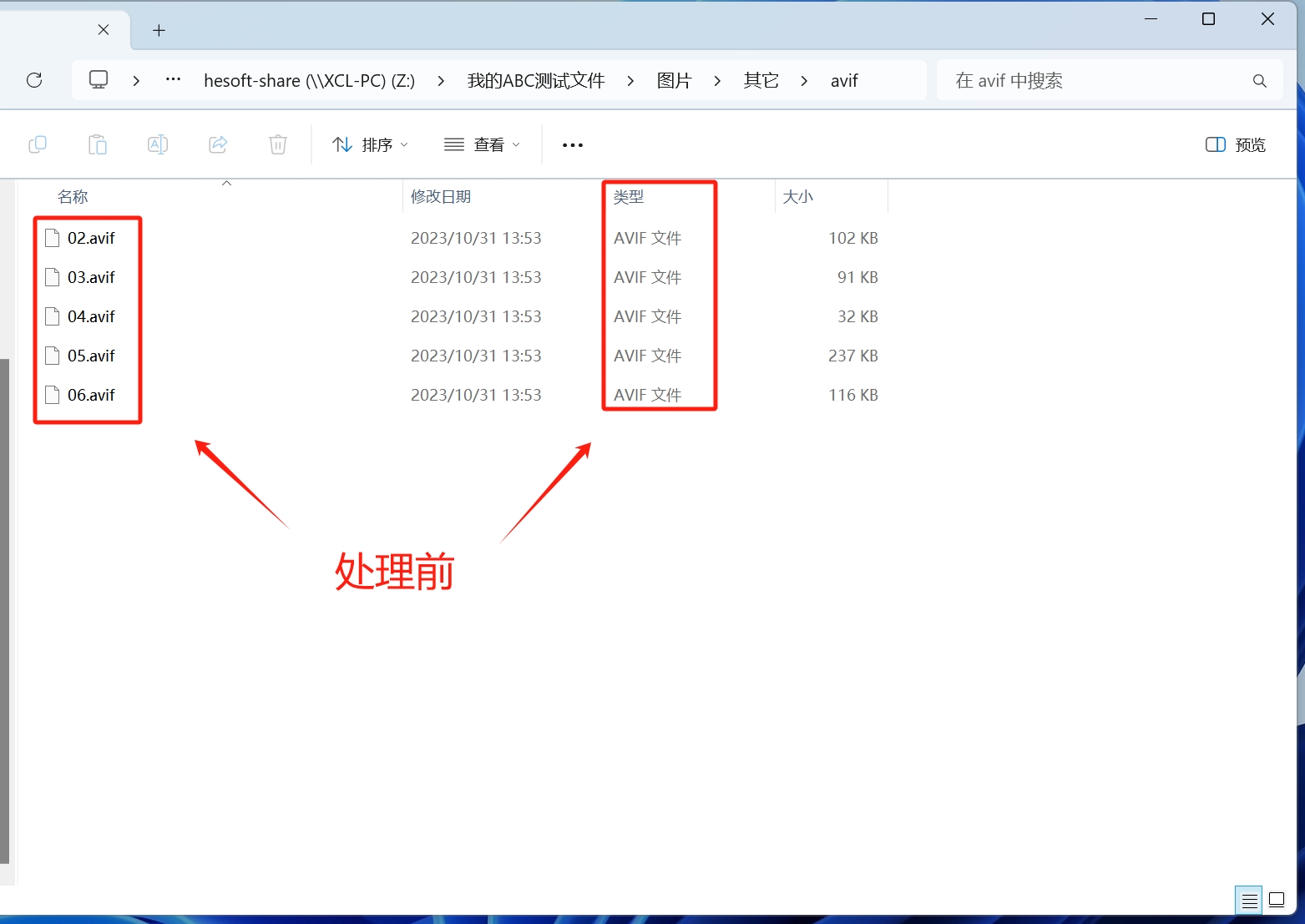Select the Rename icon

pyautogui.click(x=158, y=144)
